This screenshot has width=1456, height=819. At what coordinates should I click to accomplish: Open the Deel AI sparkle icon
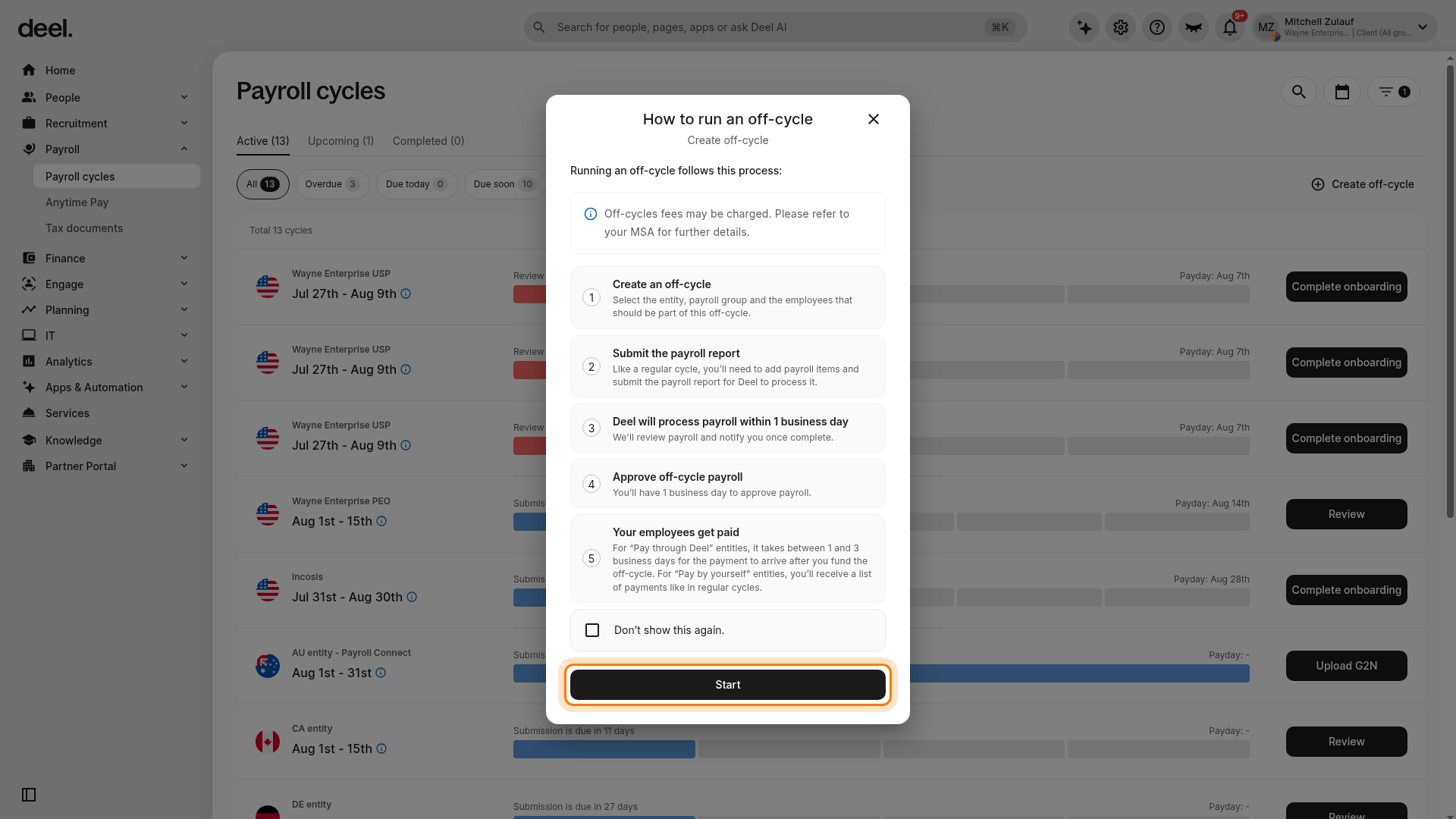pyautogui.click(x=1084, y=27)
